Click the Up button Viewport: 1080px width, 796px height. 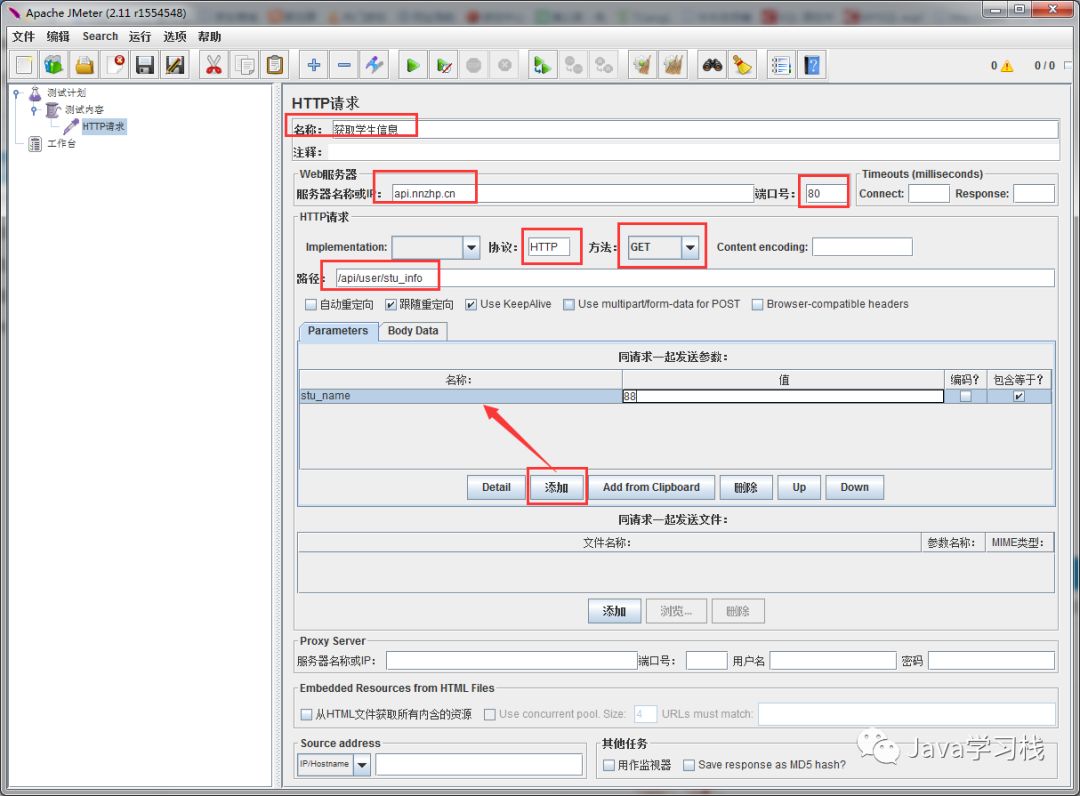pos(799,488)
